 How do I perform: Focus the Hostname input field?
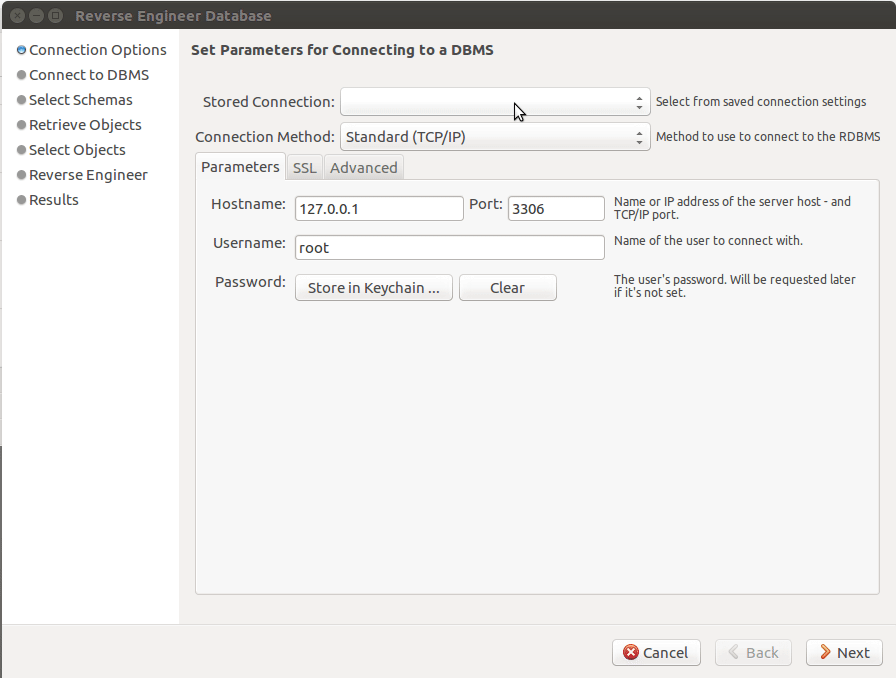[x=379, y=209]
